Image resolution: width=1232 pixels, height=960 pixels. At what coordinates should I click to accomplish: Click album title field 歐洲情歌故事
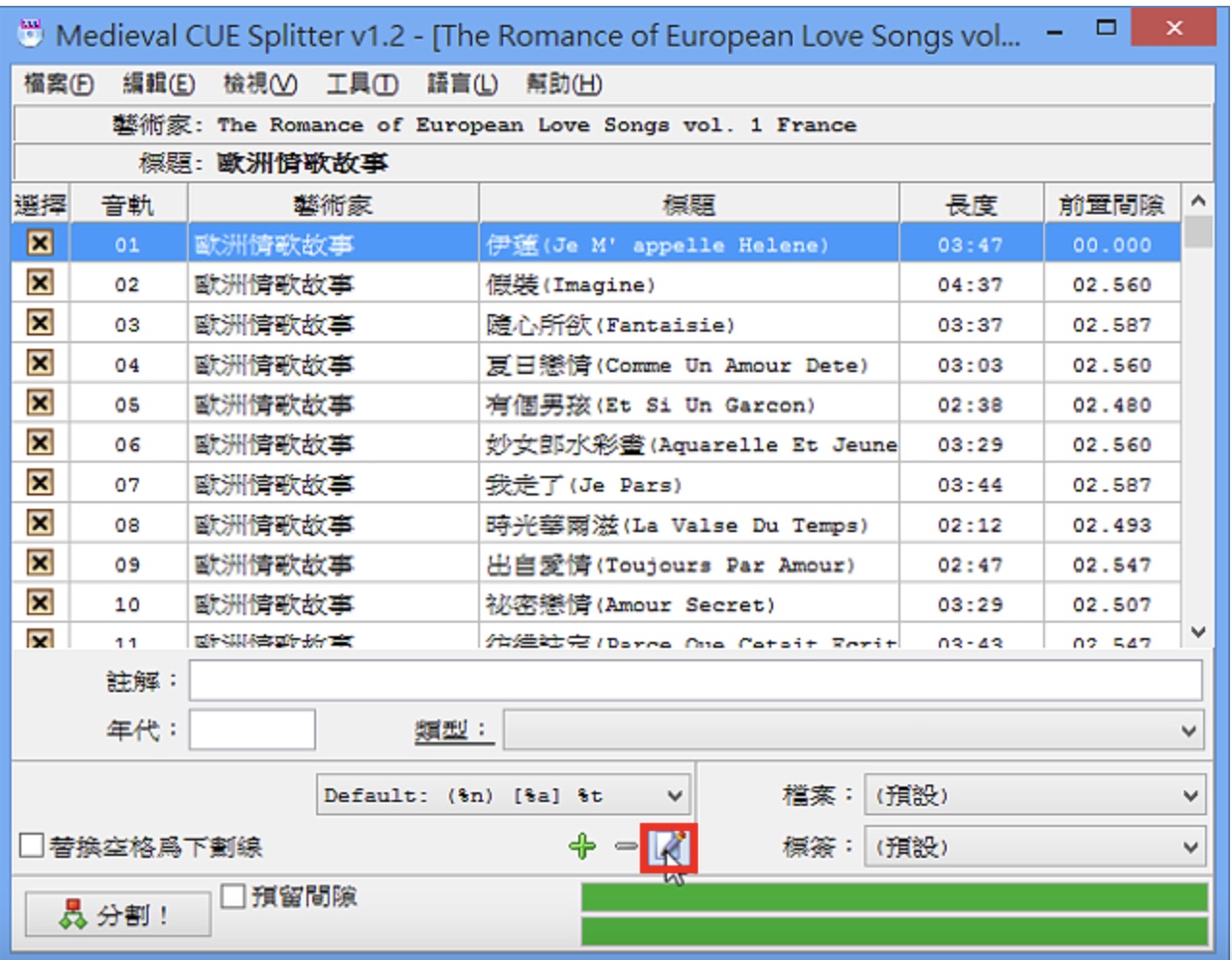point(303,163)
